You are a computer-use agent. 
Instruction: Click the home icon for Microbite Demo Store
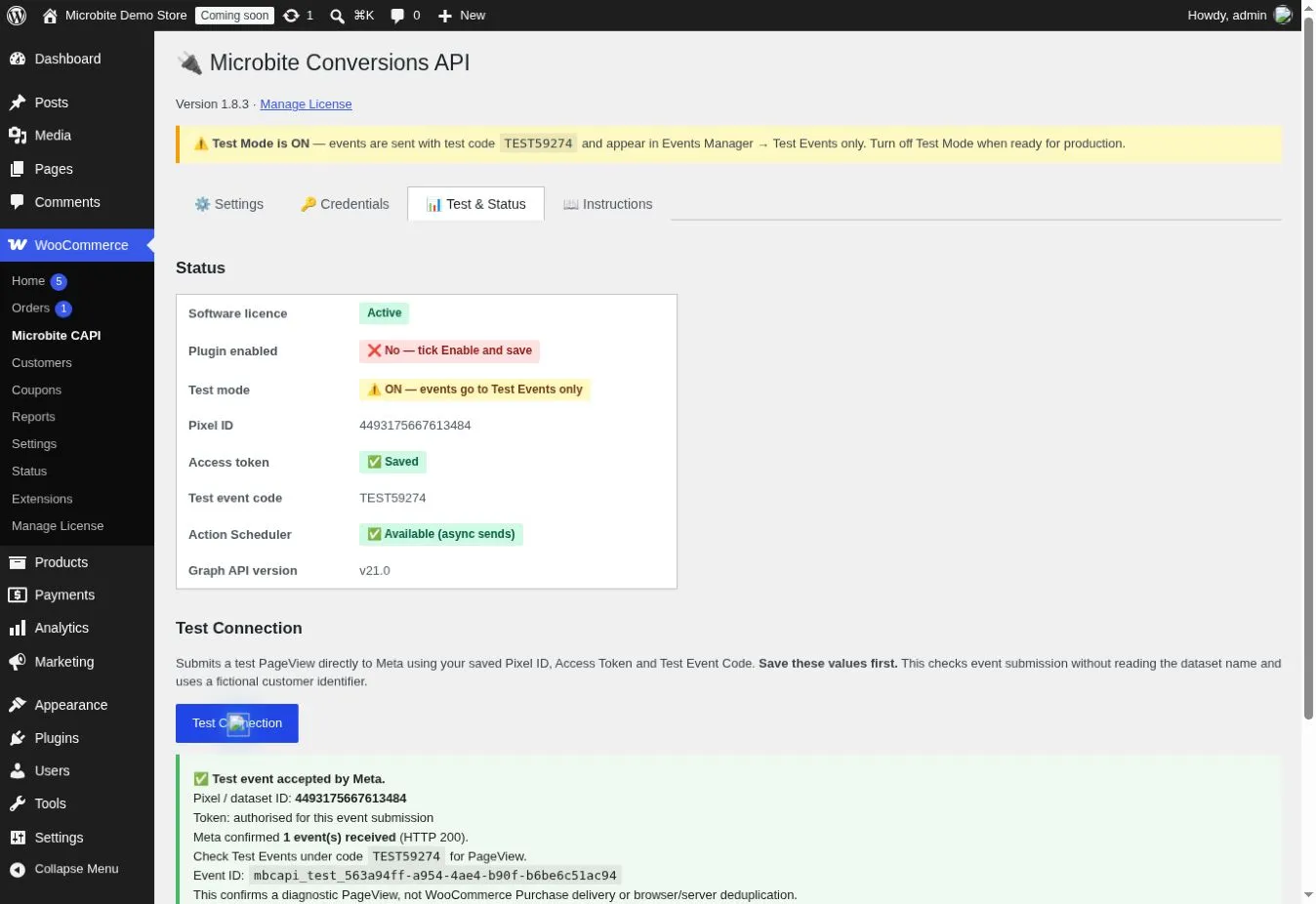coord(50,16)
